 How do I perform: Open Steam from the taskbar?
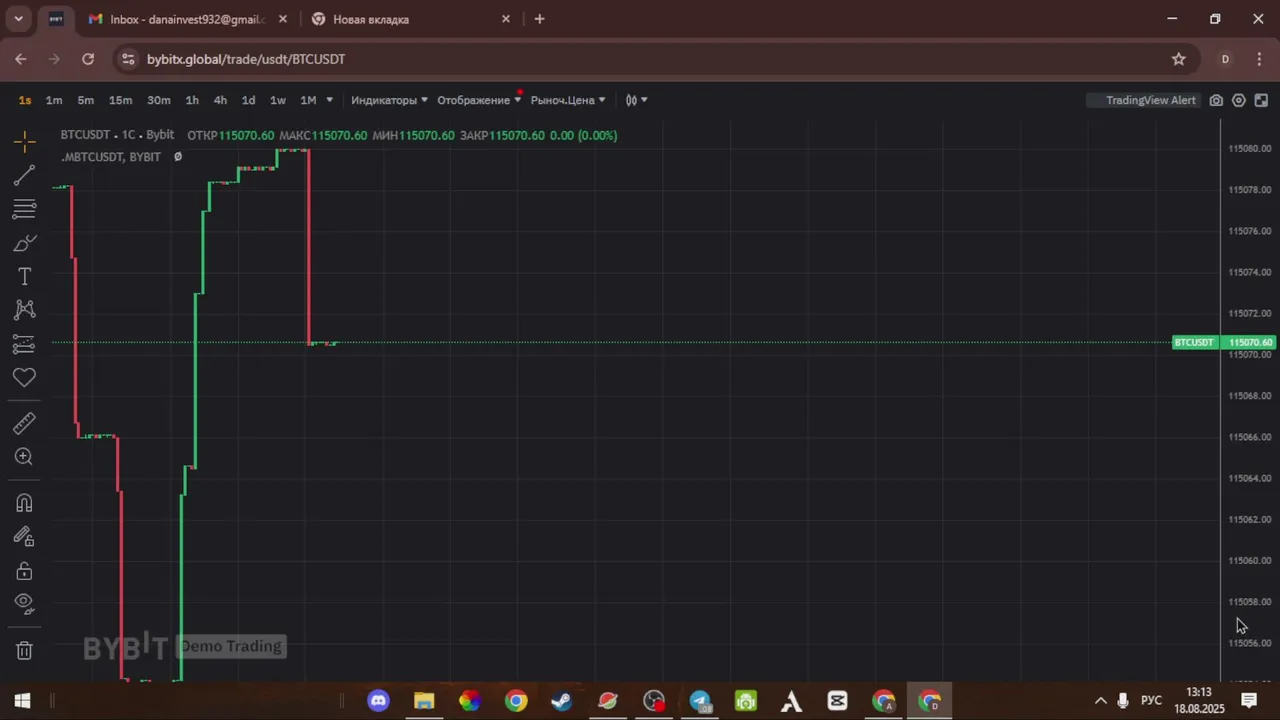coord(562,701)
